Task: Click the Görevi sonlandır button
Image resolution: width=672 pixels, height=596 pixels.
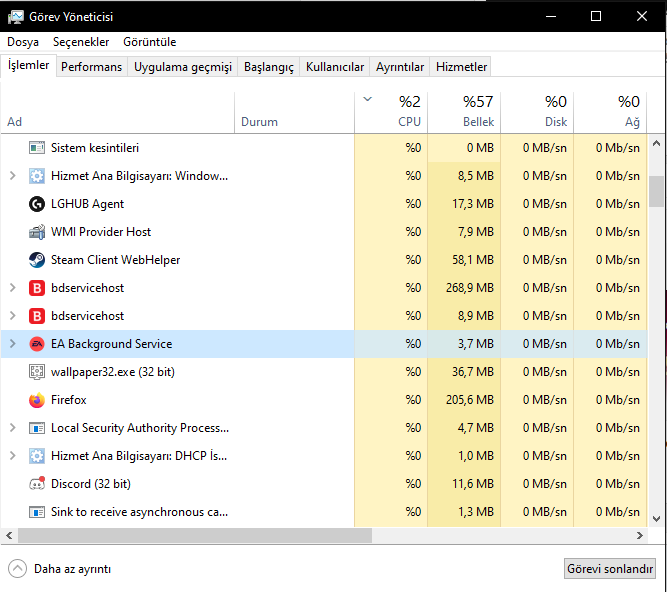Action: (610, 569)
